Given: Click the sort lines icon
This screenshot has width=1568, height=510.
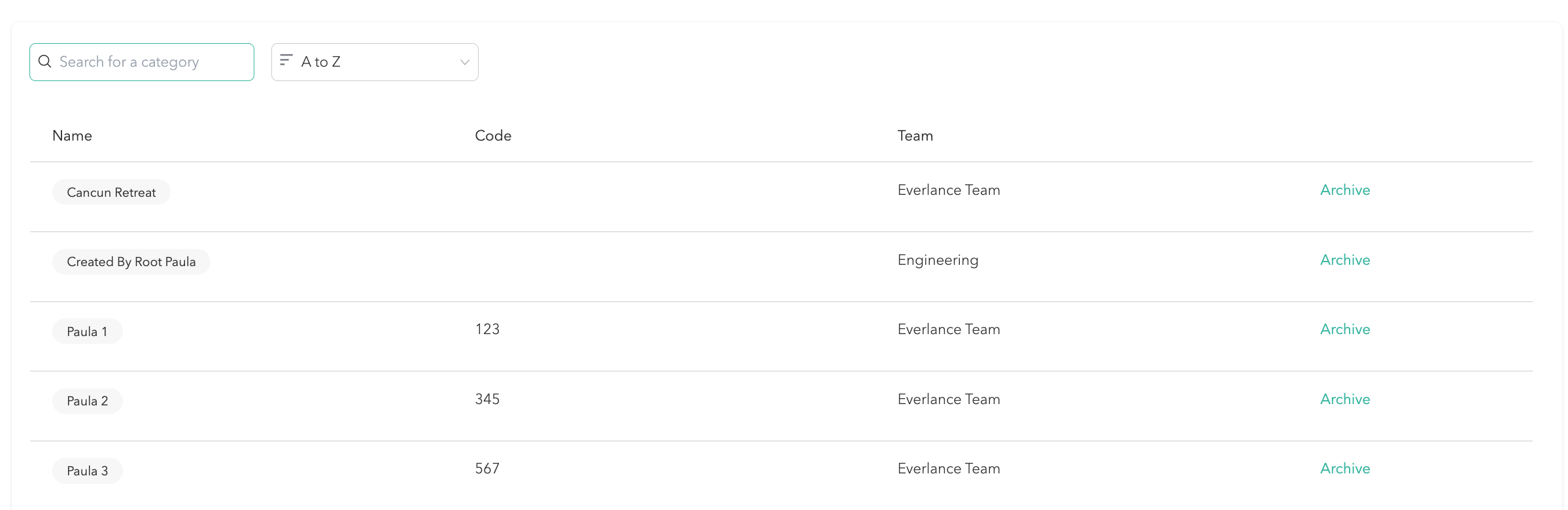Looking at the screenshot, I should (286, 60).
